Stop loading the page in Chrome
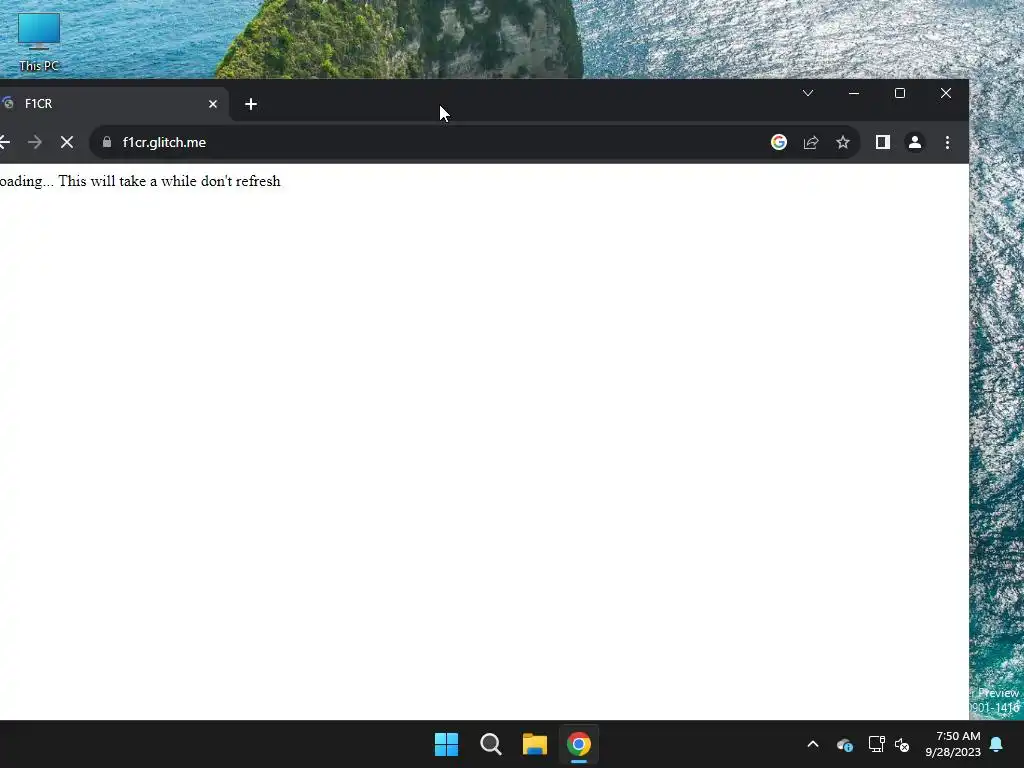 click(x=67, y=142)
